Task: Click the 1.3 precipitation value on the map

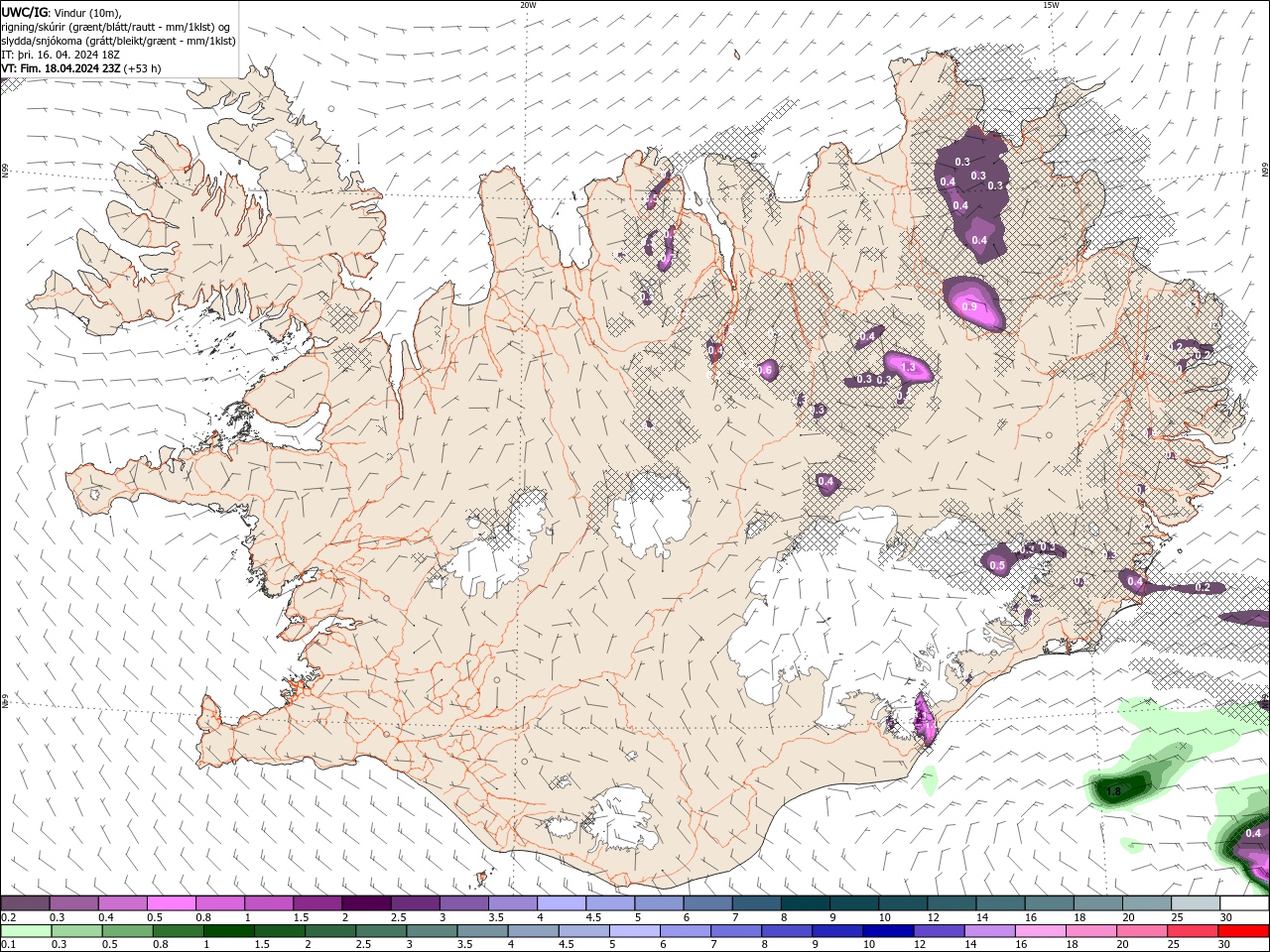Action: point(908,367)
